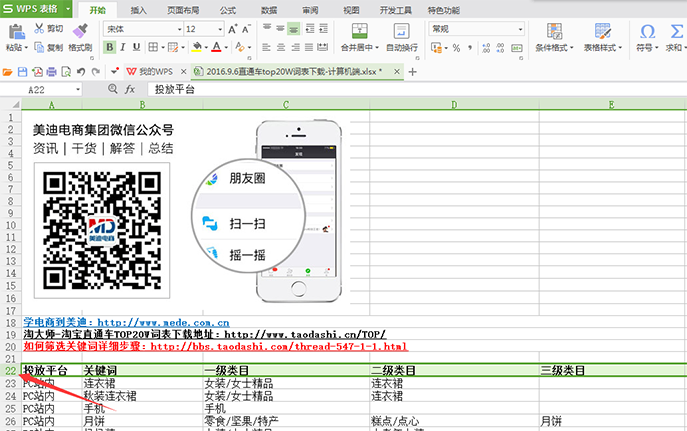Apply the red font color A
The image size is (687, 431).
pyautogui.click(x=216, y=47)
